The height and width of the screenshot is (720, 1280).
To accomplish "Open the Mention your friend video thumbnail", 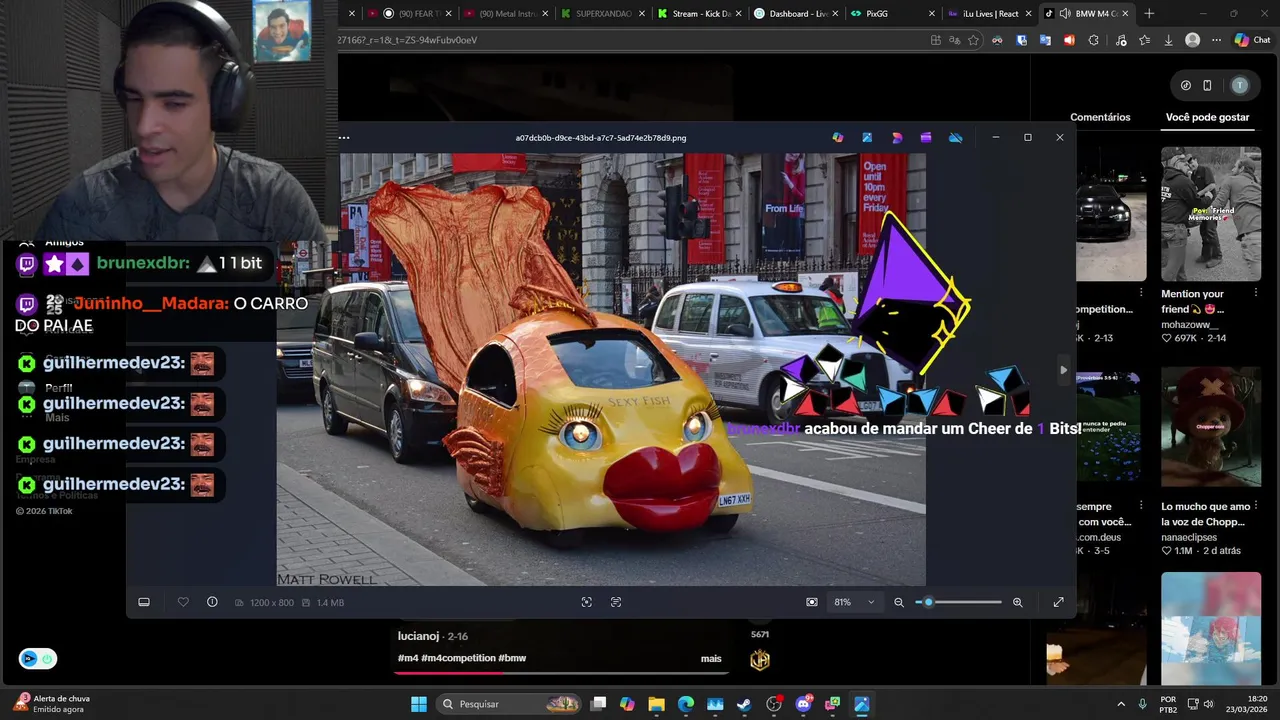I will tap(1211, 214).
